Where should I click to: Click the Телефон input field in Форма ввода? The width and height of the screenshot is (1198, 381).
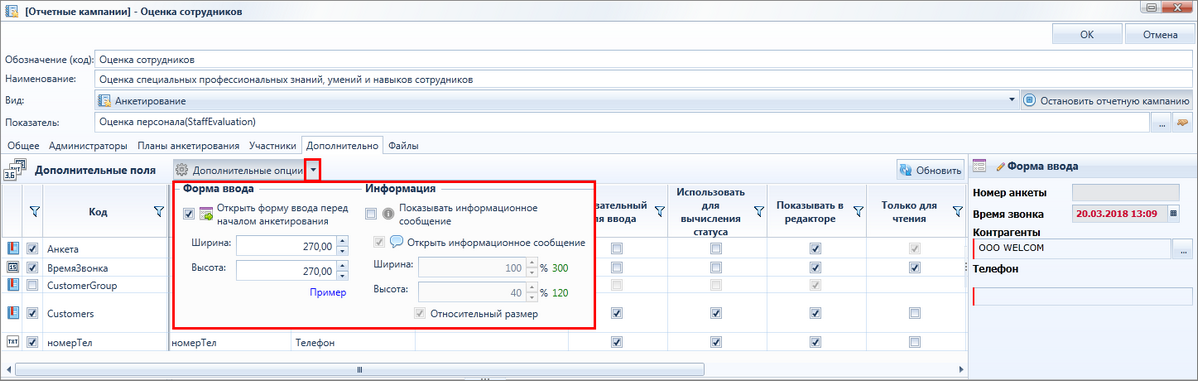point(1082,296)
